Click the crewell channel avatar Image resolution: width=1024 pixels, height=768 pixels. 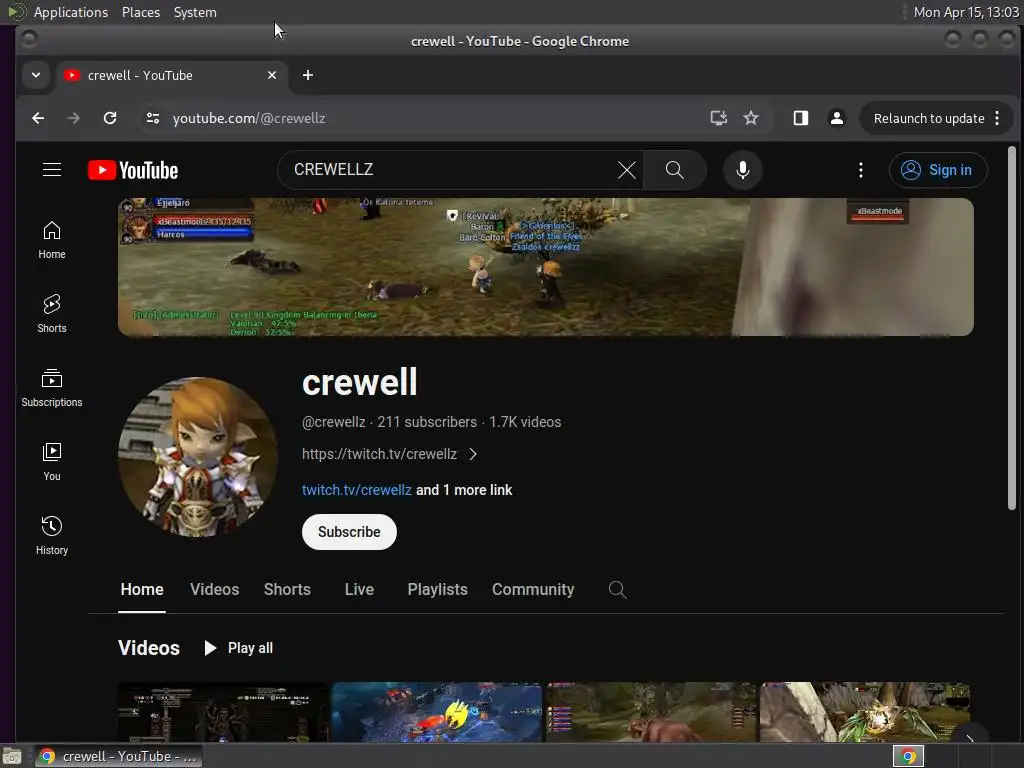pyautogui.click(x=198, y=457)
